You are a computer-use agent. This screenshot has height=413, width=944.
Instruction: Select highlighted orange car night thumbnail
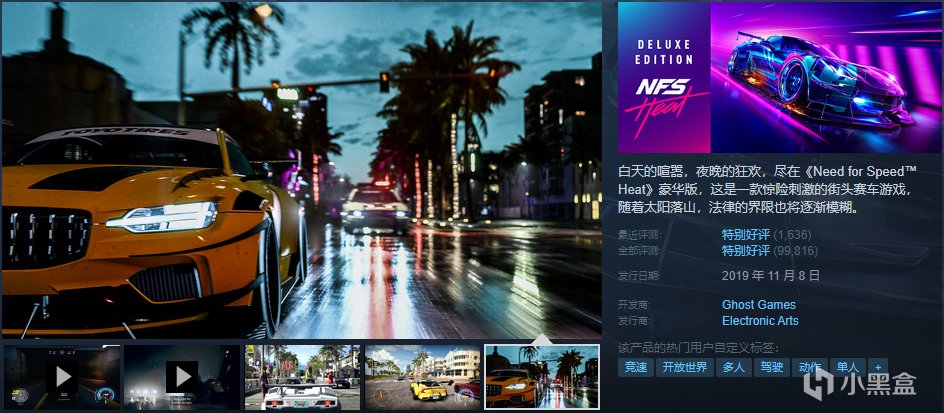click(x=542, y=377)
